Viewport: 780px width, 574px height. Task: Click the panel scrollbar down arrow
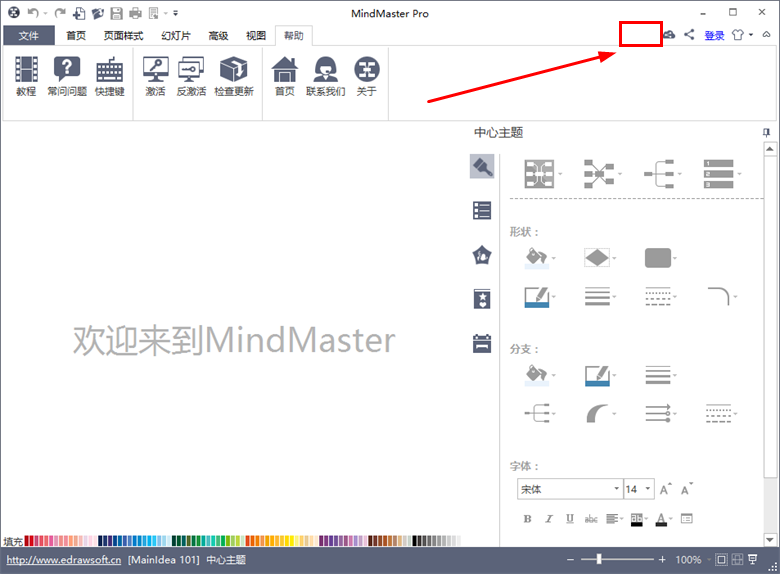(x=770, y=540)
